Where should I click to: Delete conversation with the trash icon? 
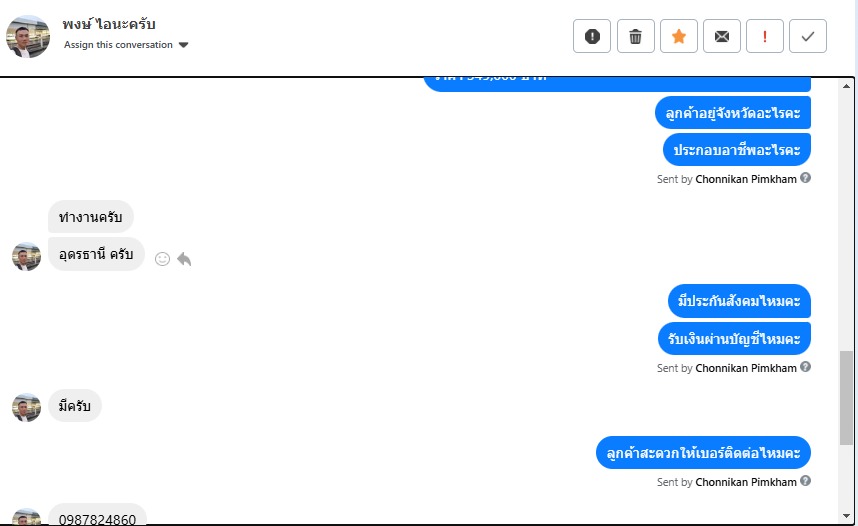[x=635, y=36]
